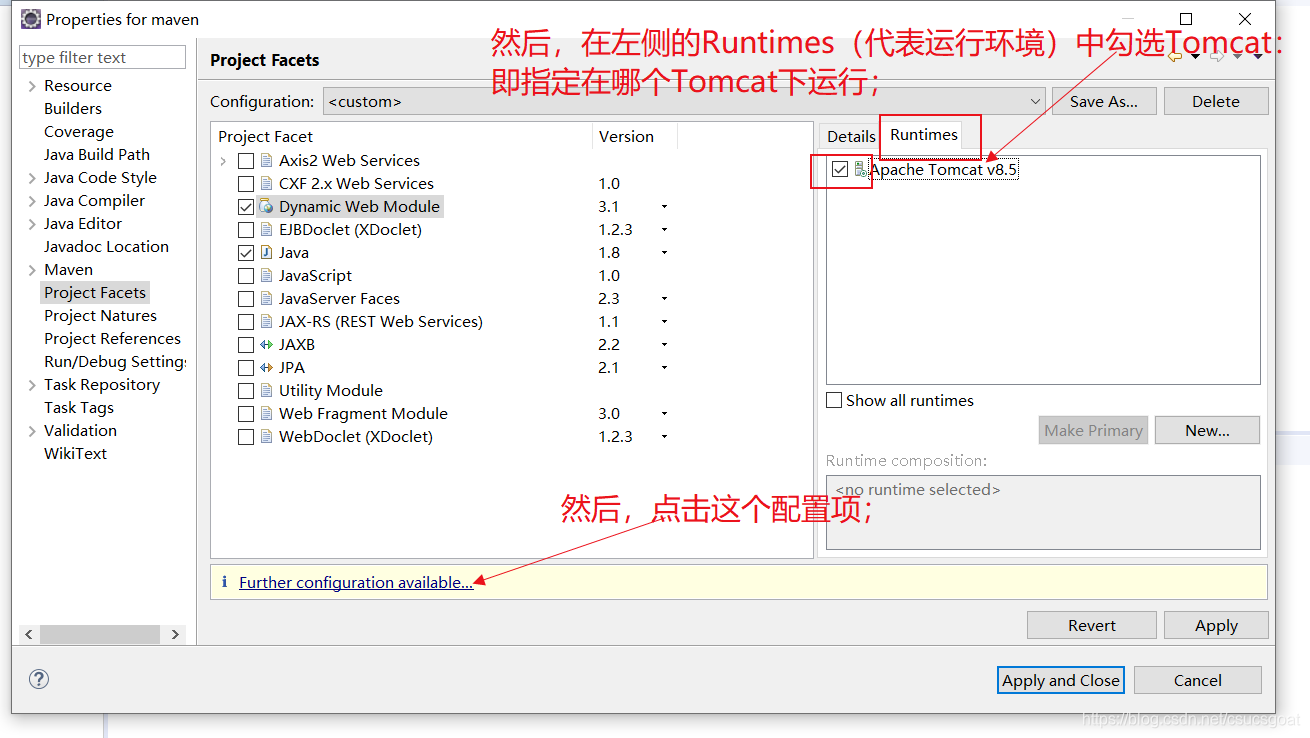1310x738 pixels.
Task: Open the JPA version 2.1 dropdown
Action: (x=664, y=368)
